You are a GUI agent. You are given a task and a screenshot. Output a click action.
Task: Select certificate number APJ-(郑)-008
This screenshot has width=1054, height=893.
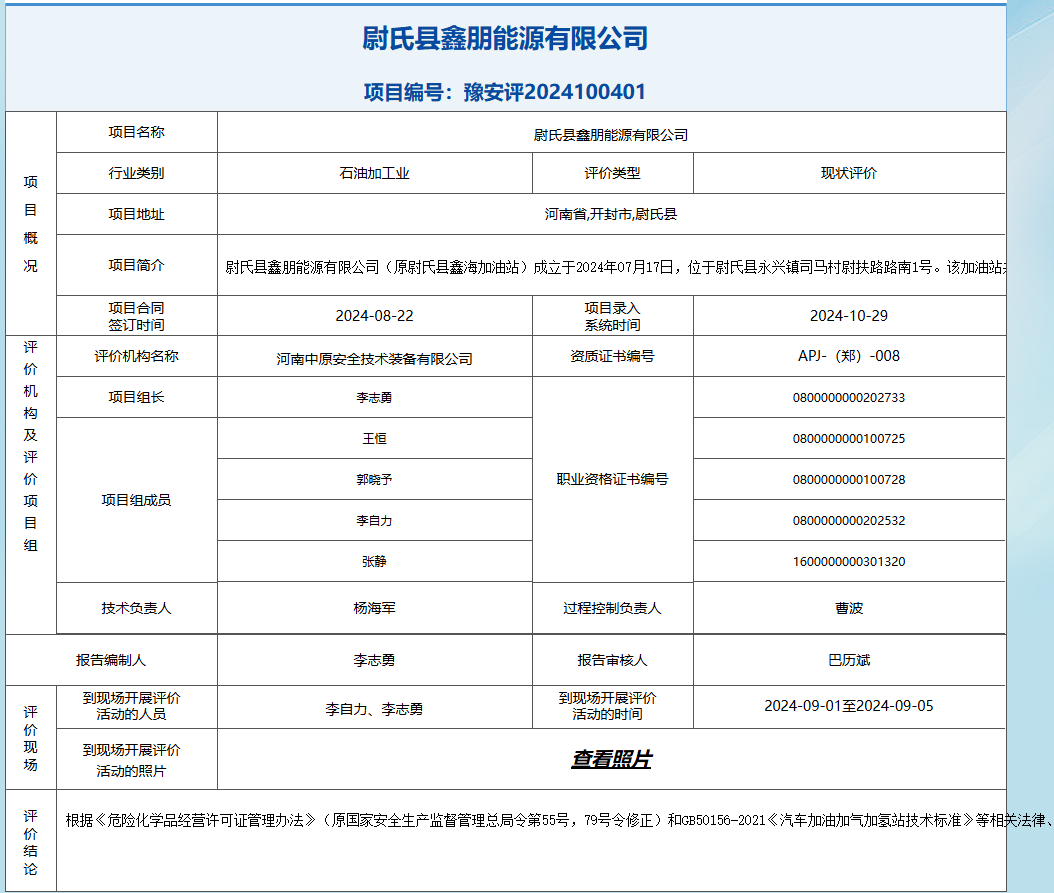coord(849,356)
